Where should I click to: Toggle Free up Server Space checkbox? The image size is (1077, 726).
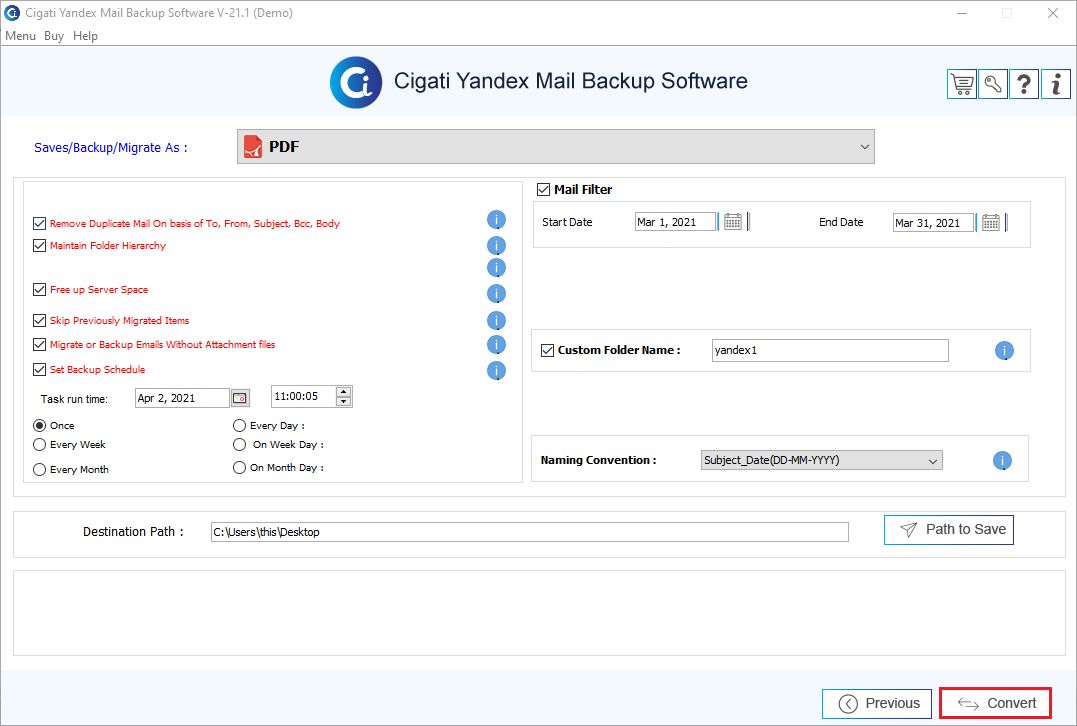click(40, 289)
